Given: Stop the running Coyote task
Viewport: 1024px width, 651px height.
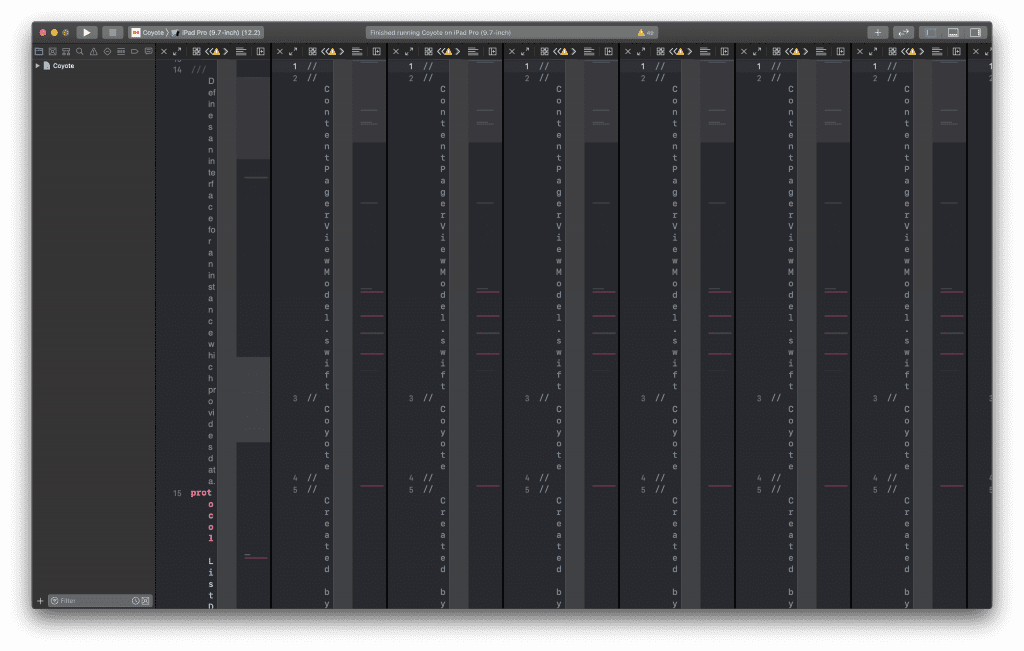Looking at the screenshot, I should point(112,32).
